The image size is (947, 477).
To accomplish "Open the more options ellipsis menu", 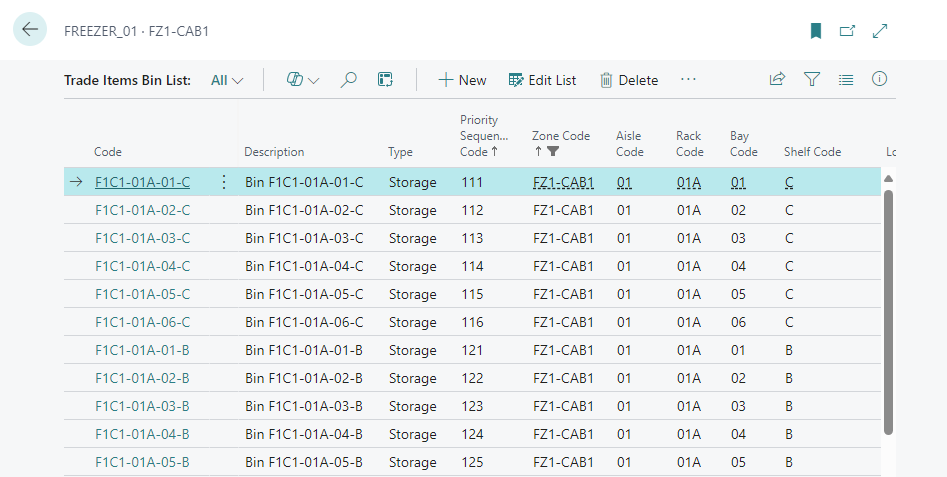I will 688,80.
